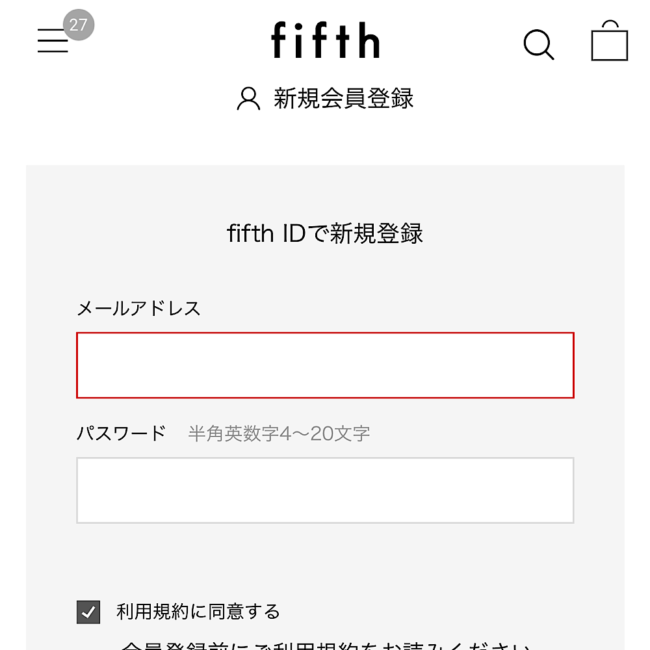Click the 半角英数字4〜20文字 hint text

[x=279, y=434]
